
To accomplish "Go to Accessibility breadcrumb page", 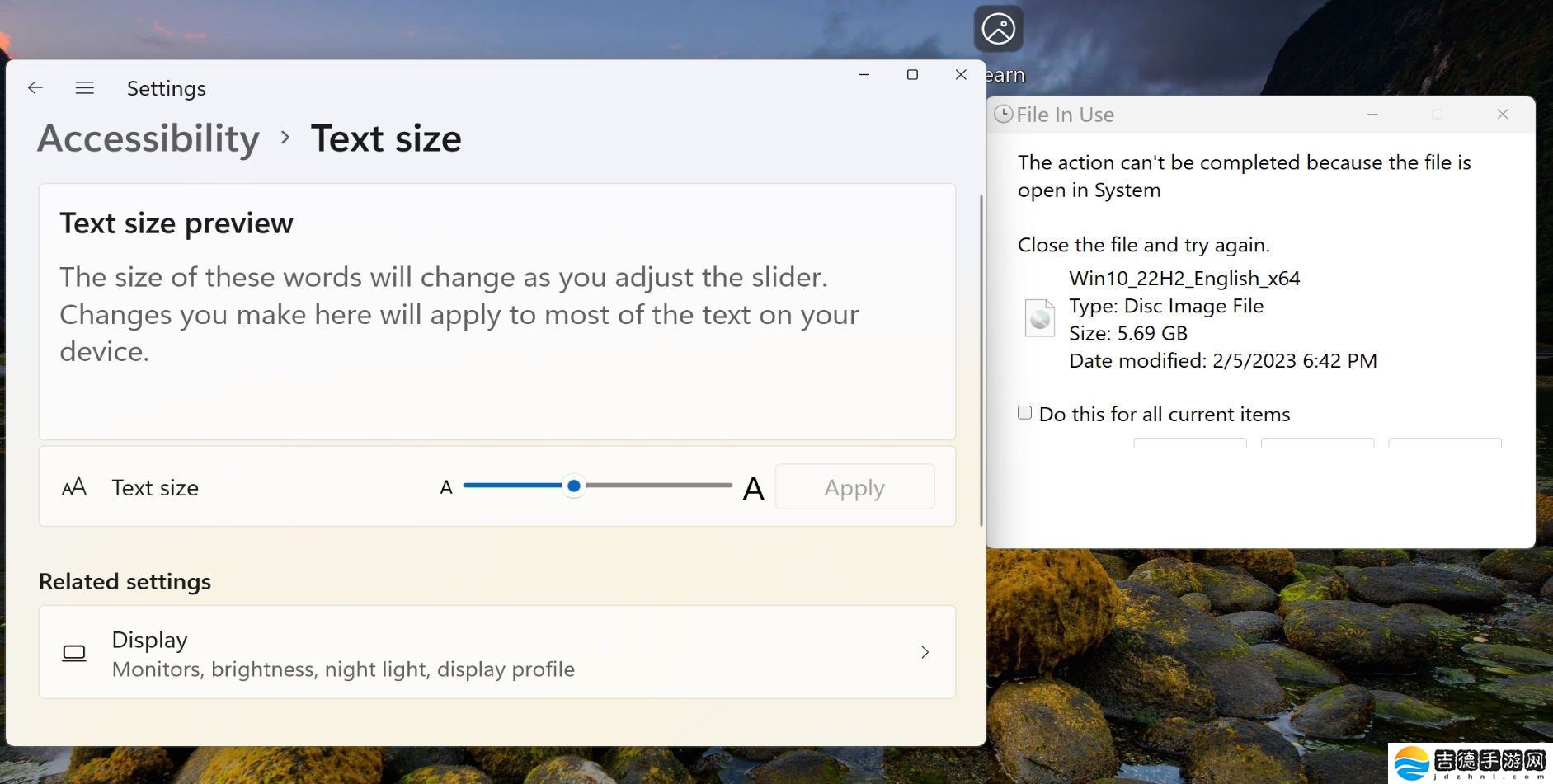I will tap(148, 138).
